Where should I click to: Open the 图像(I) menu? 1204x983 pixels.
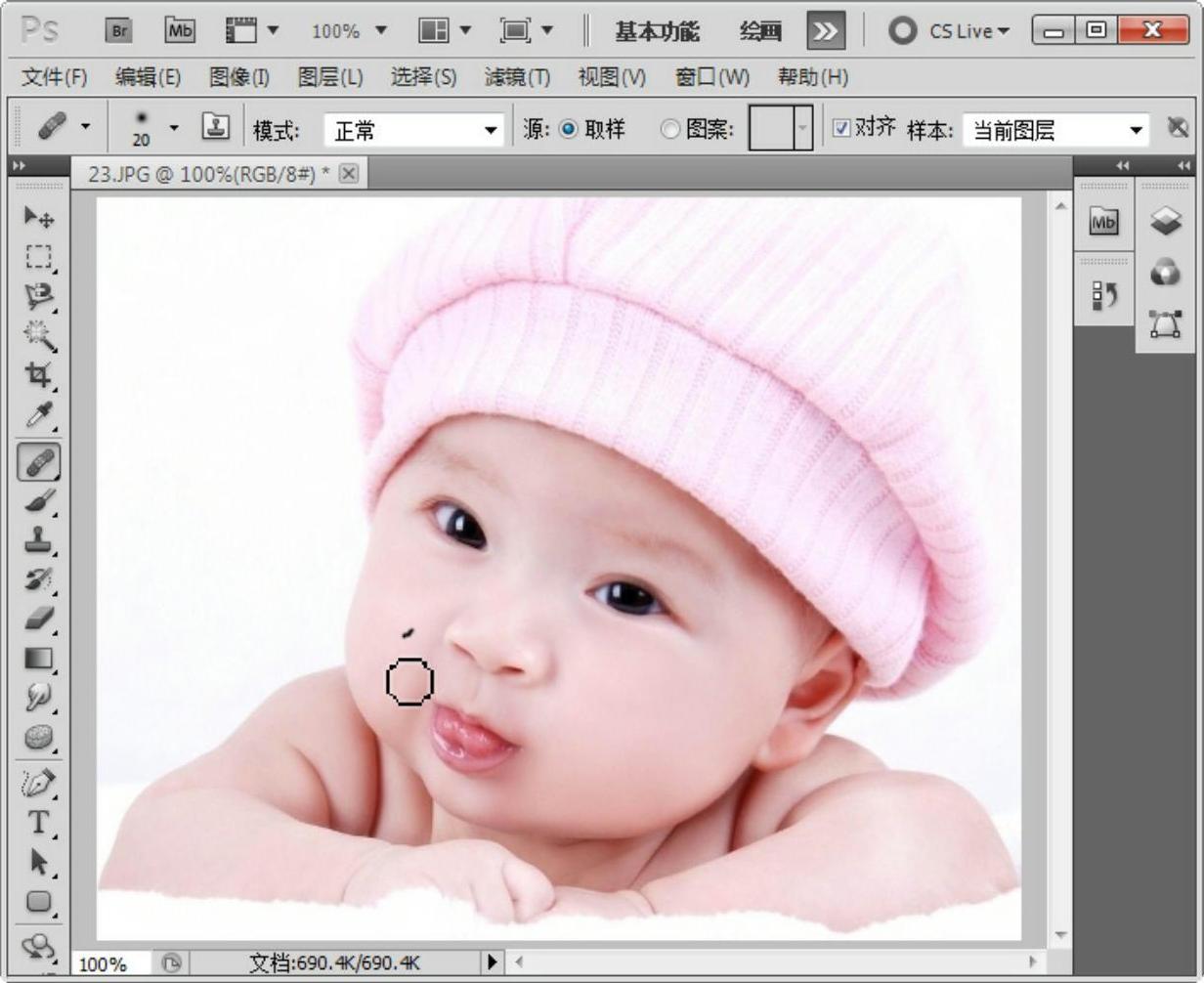[x=239, y=76]
